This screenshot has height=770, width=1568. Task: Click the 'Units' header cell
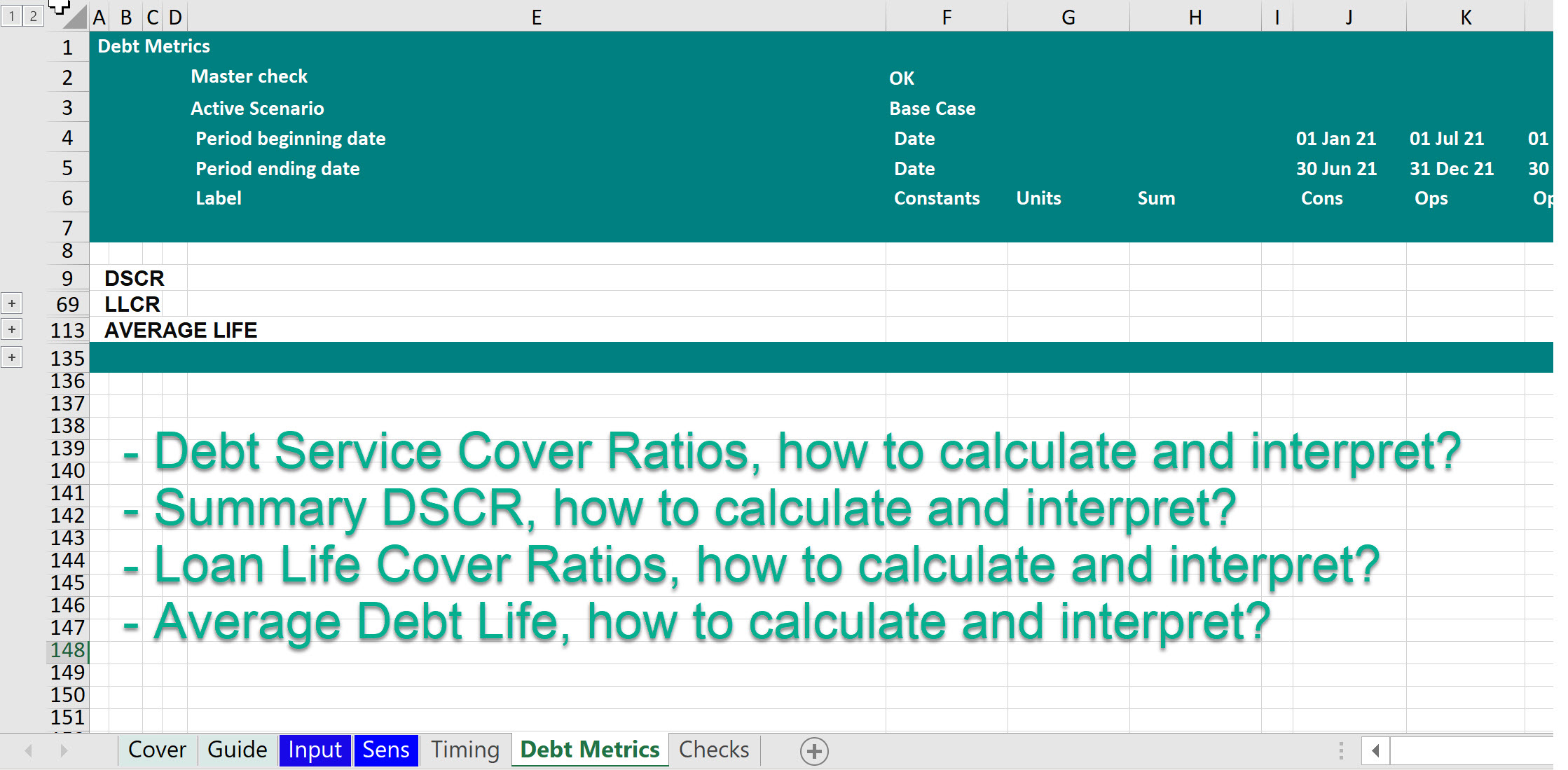(1038, 198)
